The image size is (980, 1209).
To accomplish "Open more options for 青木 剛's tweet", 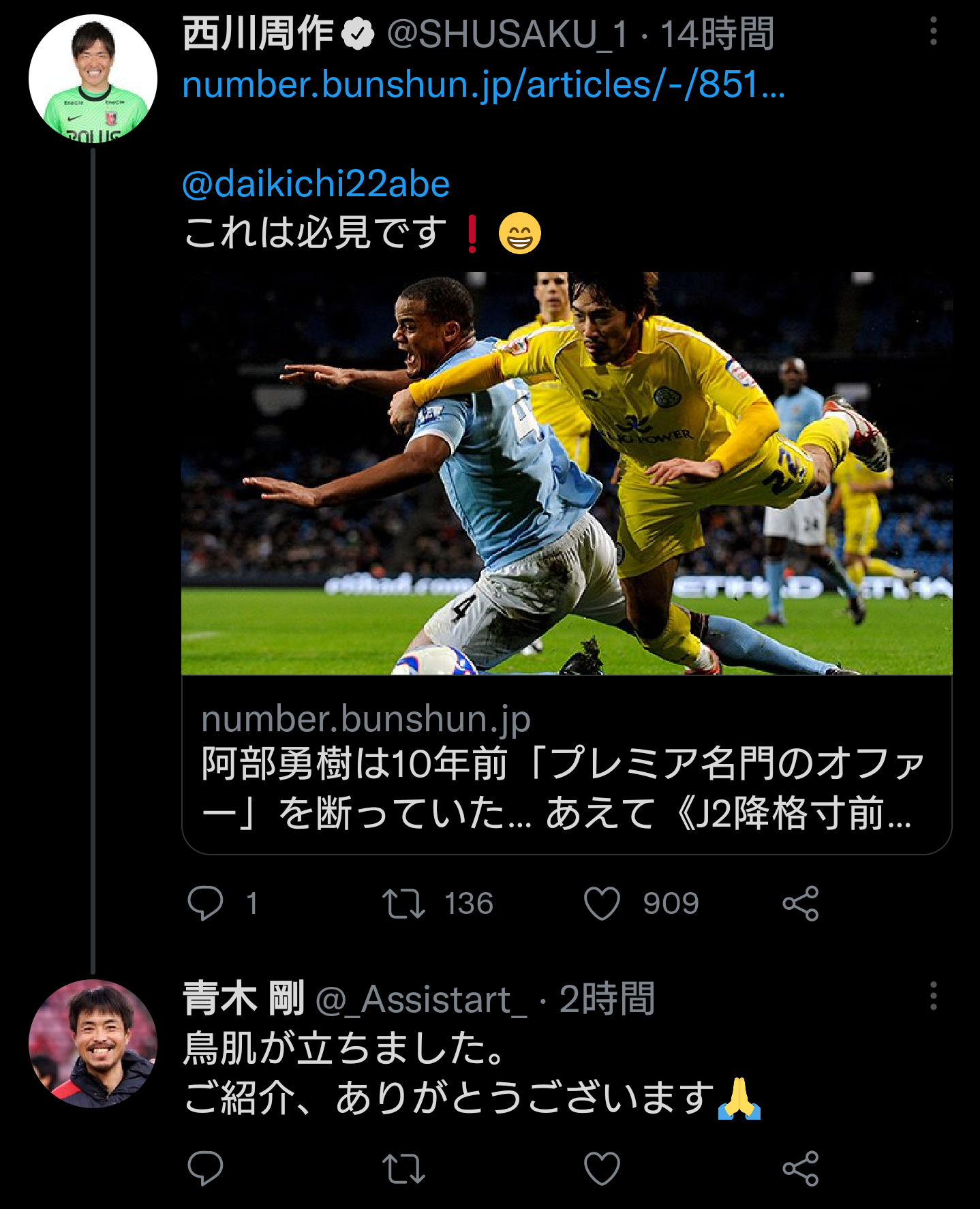I will 933,996.
